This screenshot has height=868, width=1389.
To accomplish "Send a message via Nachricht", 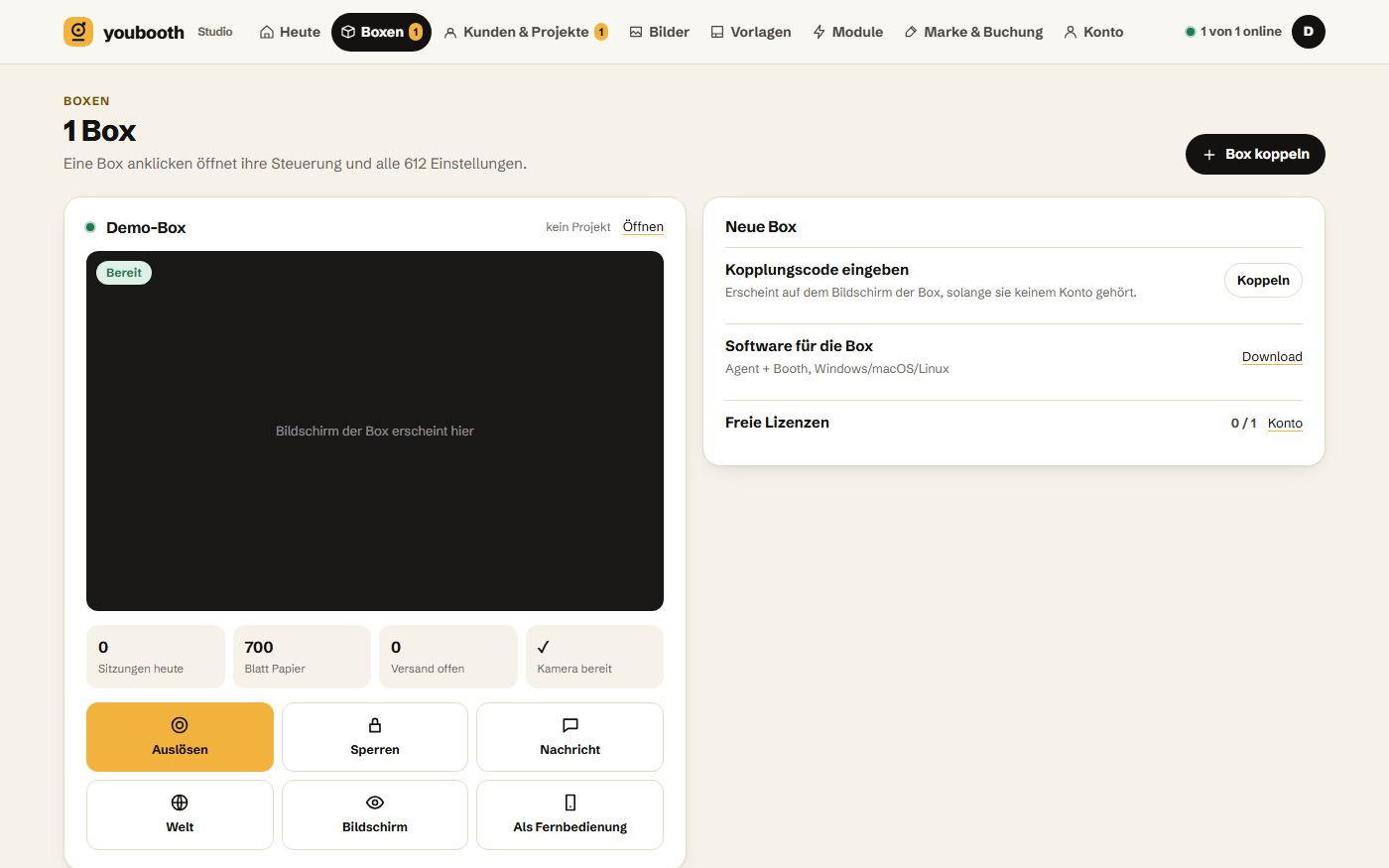I will coord(569,737).
